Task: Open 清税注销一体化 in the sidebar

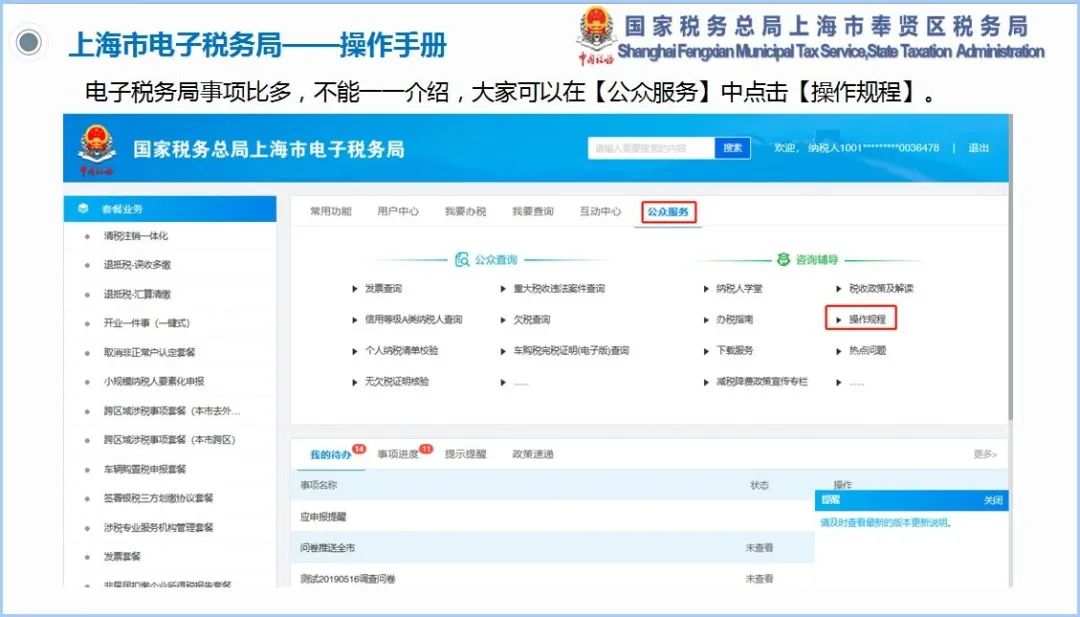Action: point(136,236)
